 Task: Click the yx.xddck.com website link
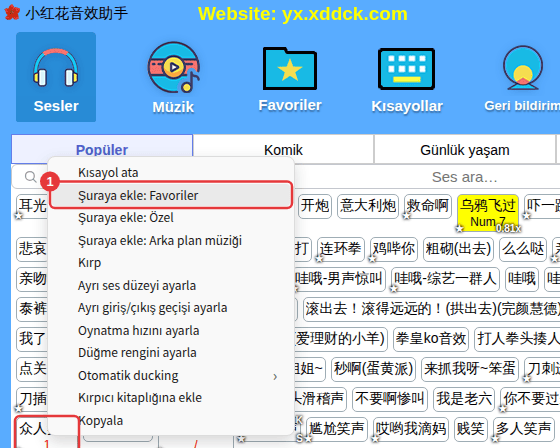[x=345, y=14]
